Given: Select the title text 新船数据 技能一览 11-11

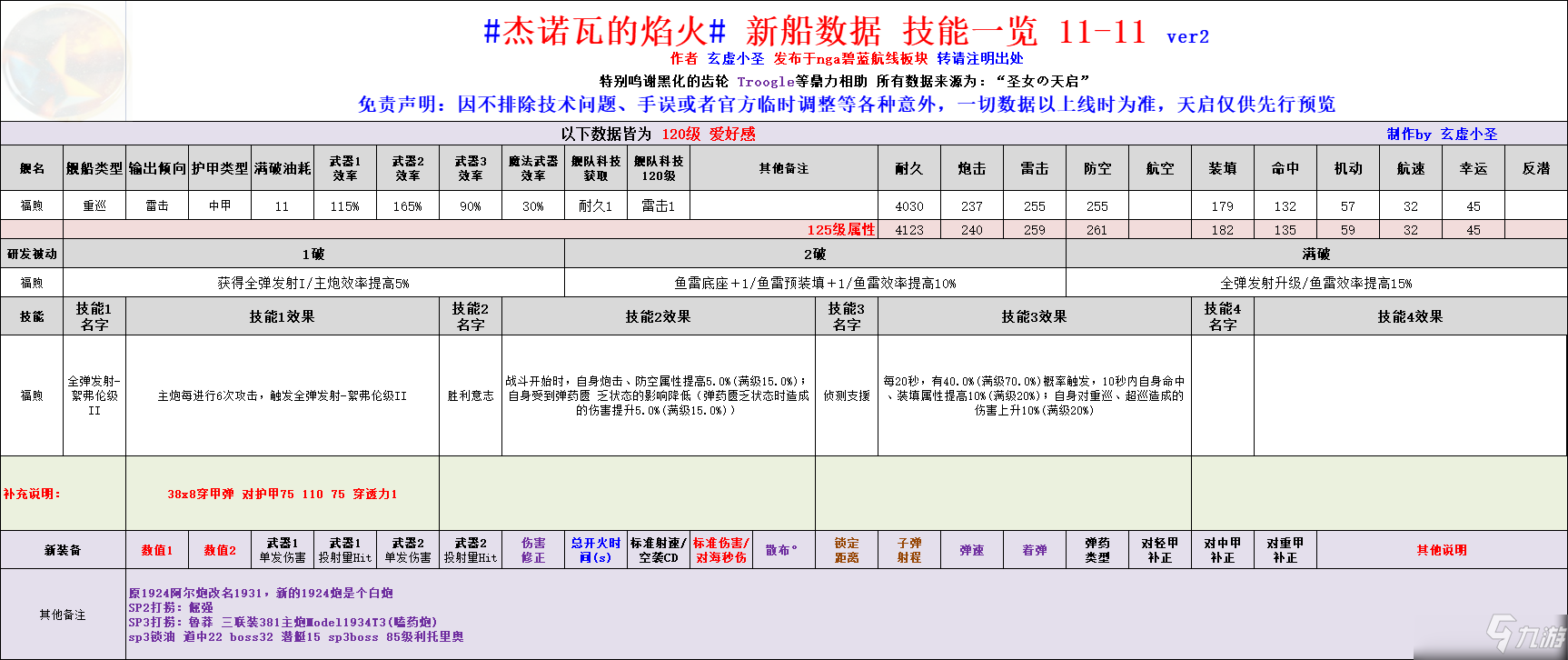Looking at the screenshot, I should point(946,32).
